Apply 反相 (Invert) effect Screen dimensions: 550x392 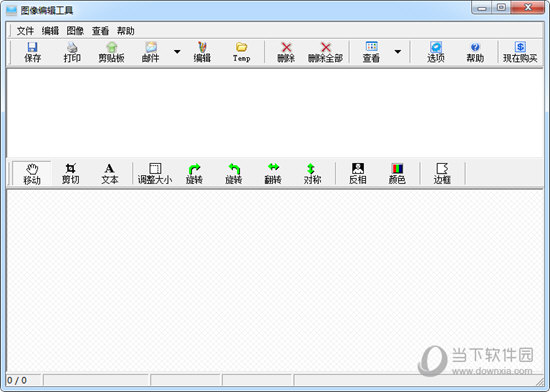coord(358,174)
